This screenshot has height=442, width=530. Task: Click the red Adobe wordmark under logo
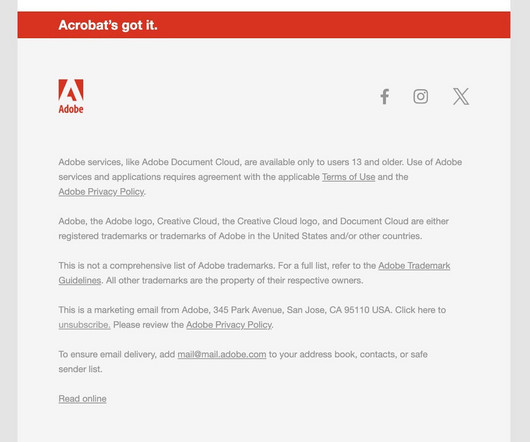click(71, 109)
